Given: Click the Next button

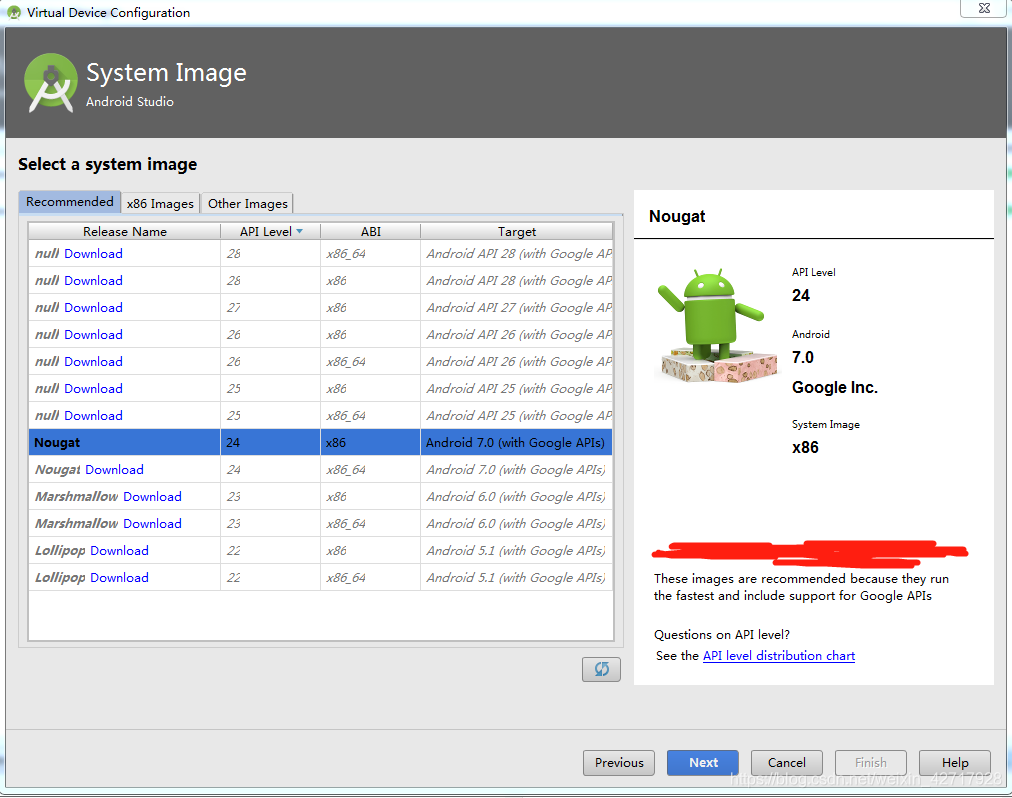Looking at the screenshot, I should (x=703, y=762).
